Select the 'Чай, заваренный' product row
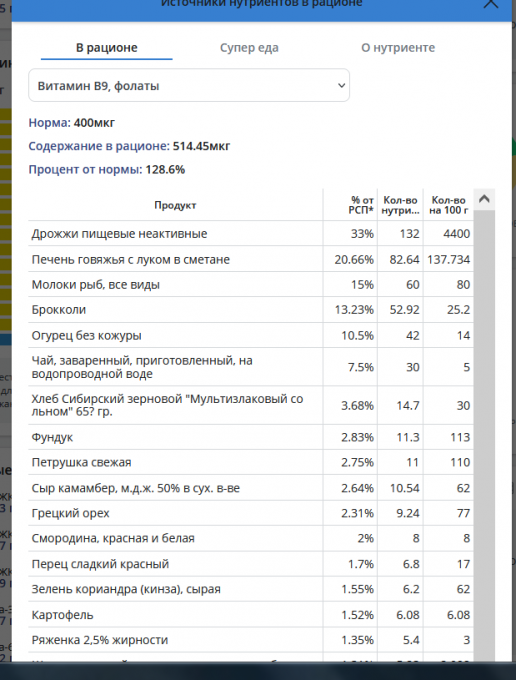The image size is (516, 680). (x=251, y=367)
